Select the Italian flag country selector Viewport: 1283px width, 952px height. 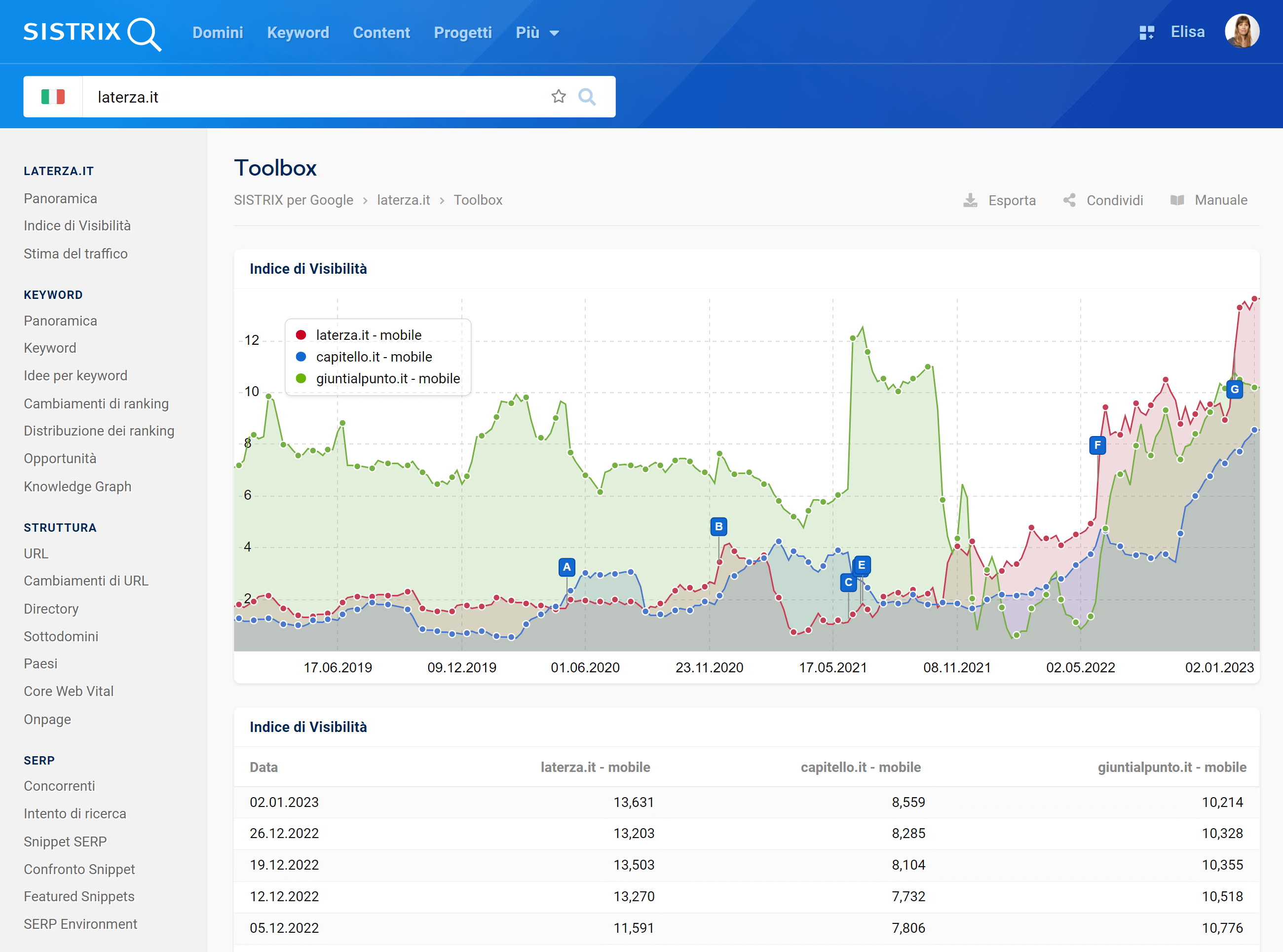tap(53, 97)
